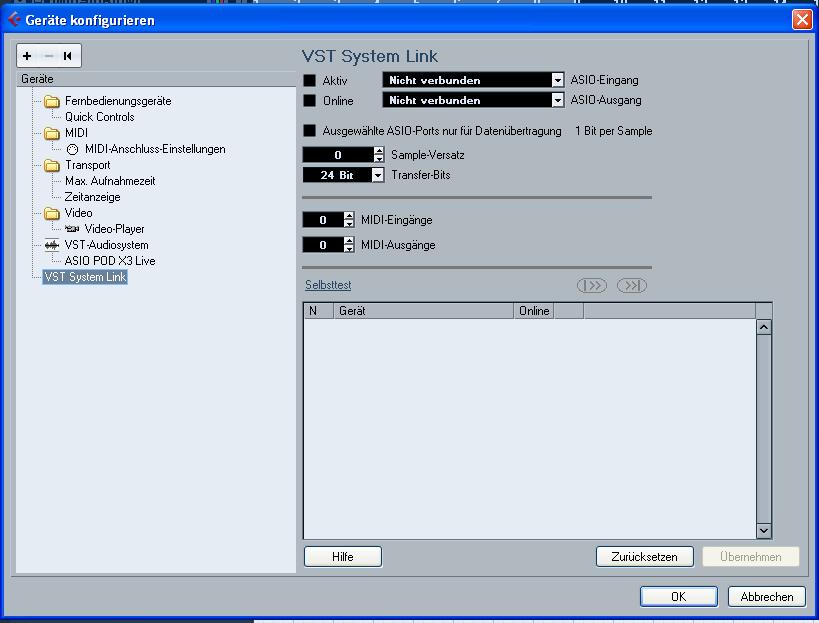Increase MIDI-Eingänge count
The width and height of the screenshot is (819, 623).
(349, 216)
